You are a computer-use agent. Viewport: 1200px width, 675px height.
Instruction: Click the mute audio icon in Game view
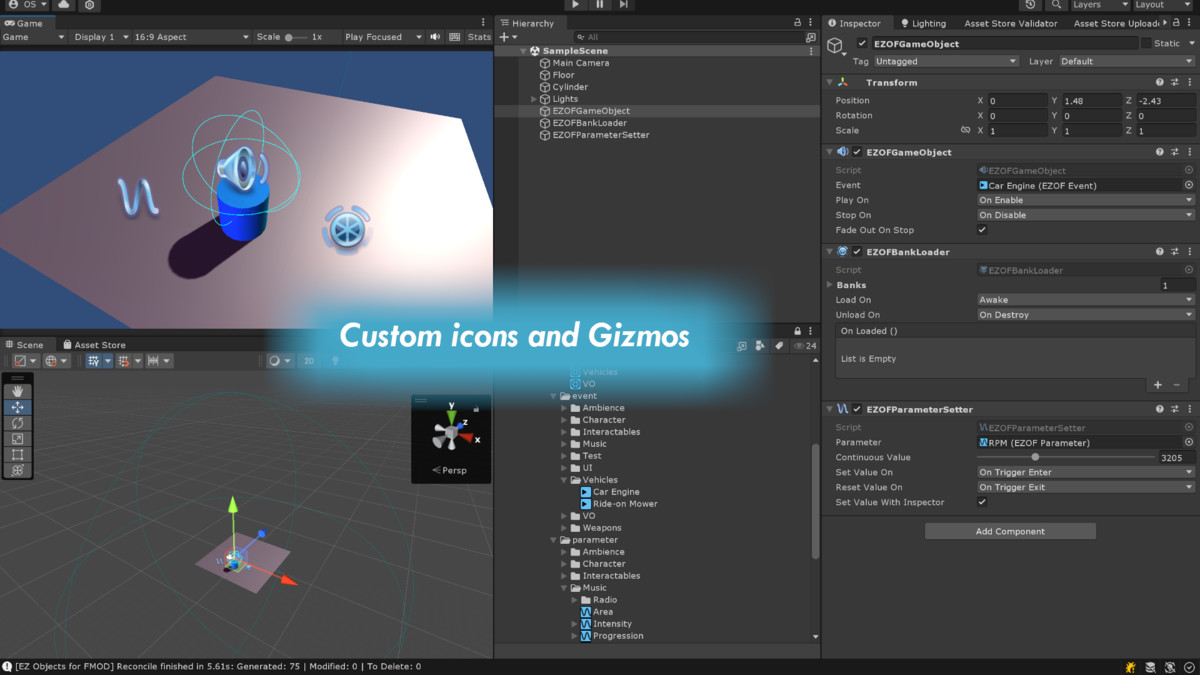tap(435, 37)
